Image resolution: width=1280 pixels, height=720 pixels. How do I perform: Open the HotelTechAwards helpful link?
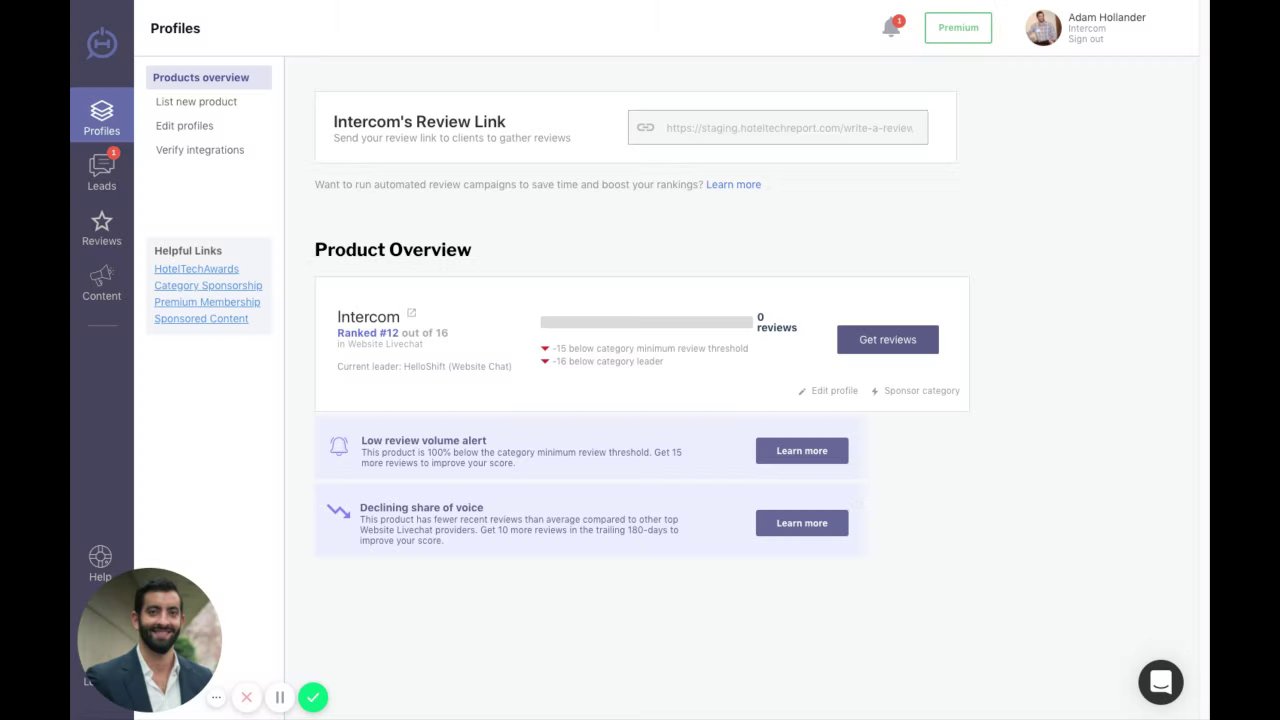click(x=196, y=269)
